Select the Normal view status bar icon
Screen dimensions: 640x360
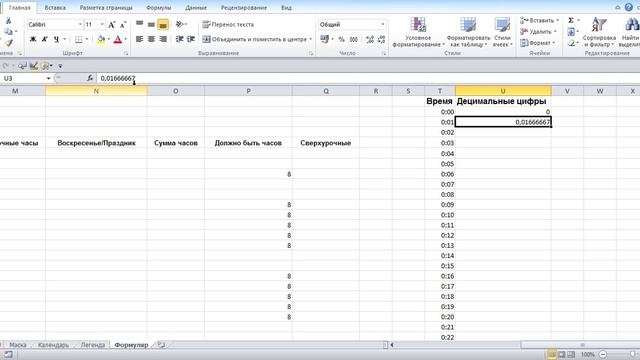tap(551, 354)
